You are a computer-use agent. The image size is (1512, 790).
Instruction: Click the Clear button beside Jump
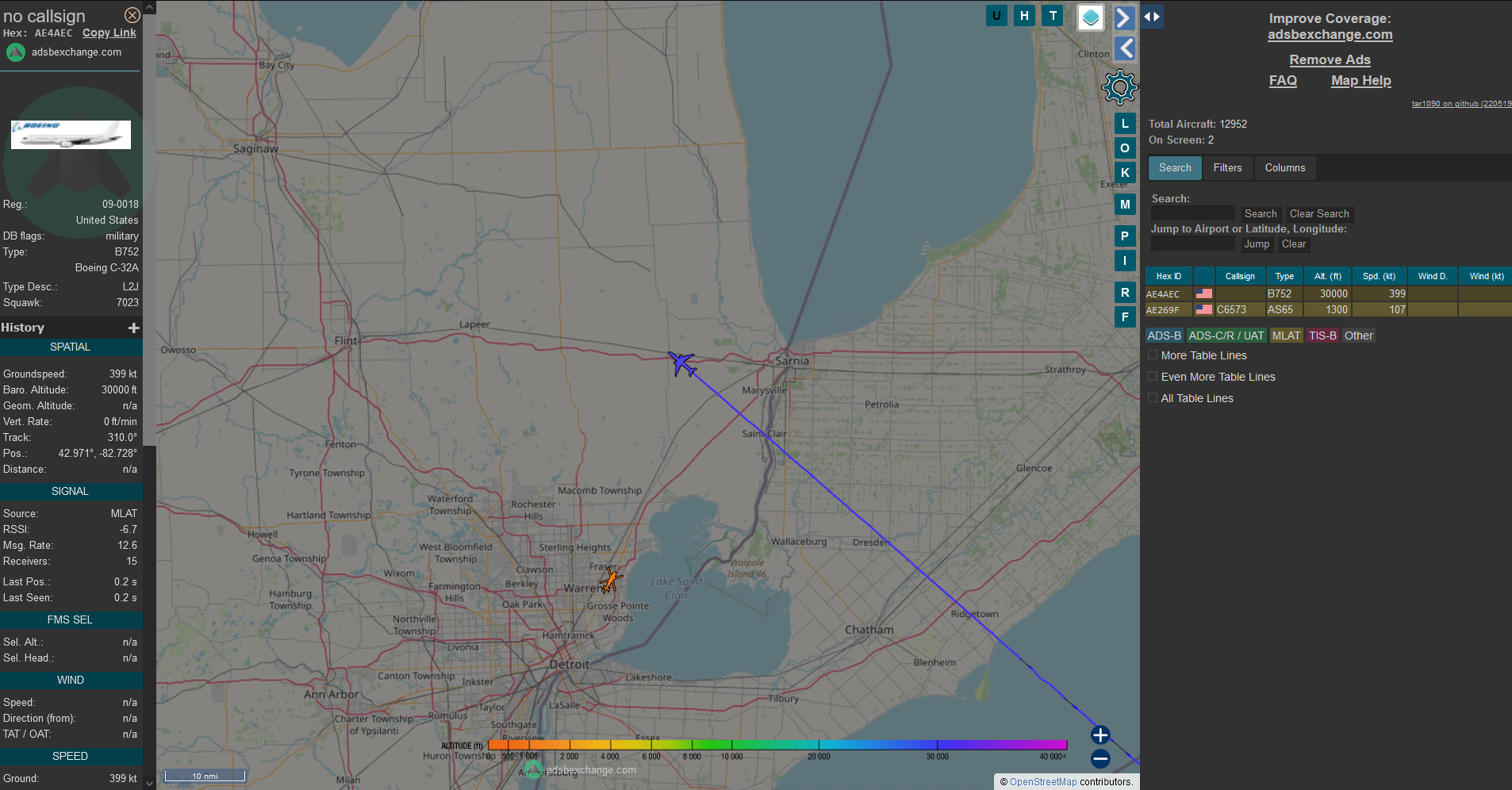click(1294, 244)
